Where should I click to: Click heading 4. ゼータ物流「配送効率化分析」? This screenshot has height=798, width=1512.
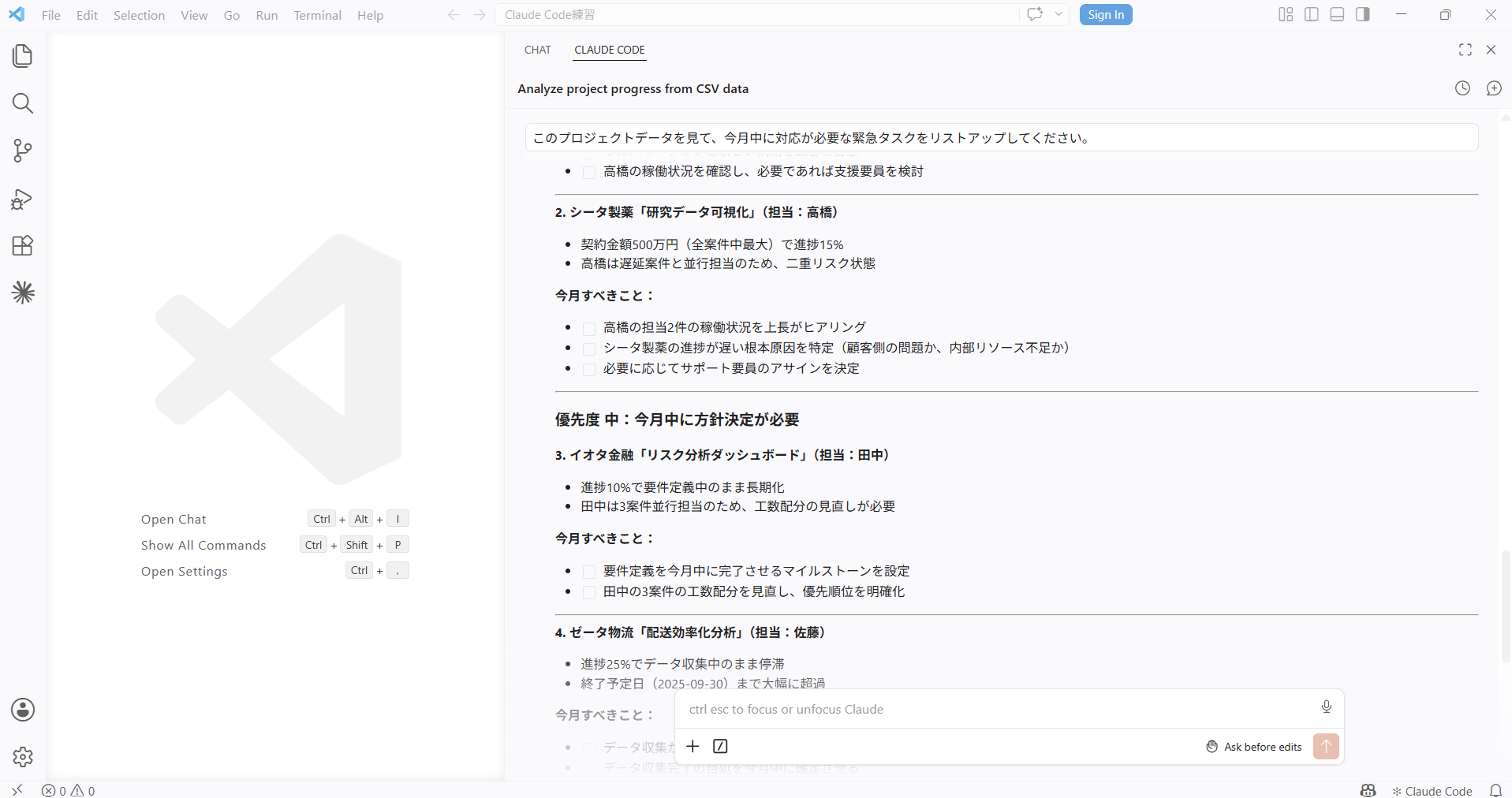tap(693, 632)
